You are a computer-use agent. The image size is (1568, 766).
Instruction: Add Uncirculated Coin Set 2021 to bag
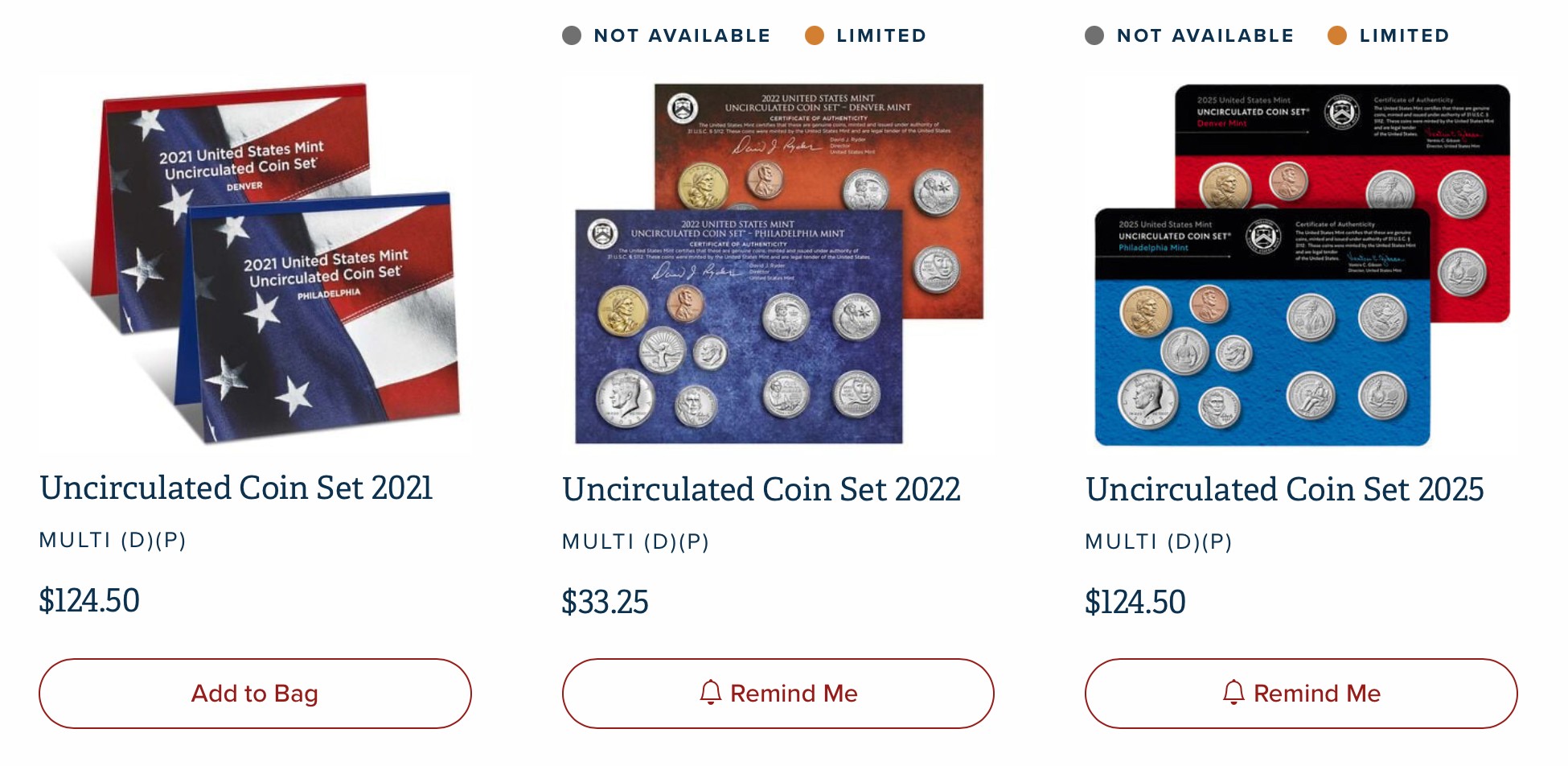tap(255, 694)
